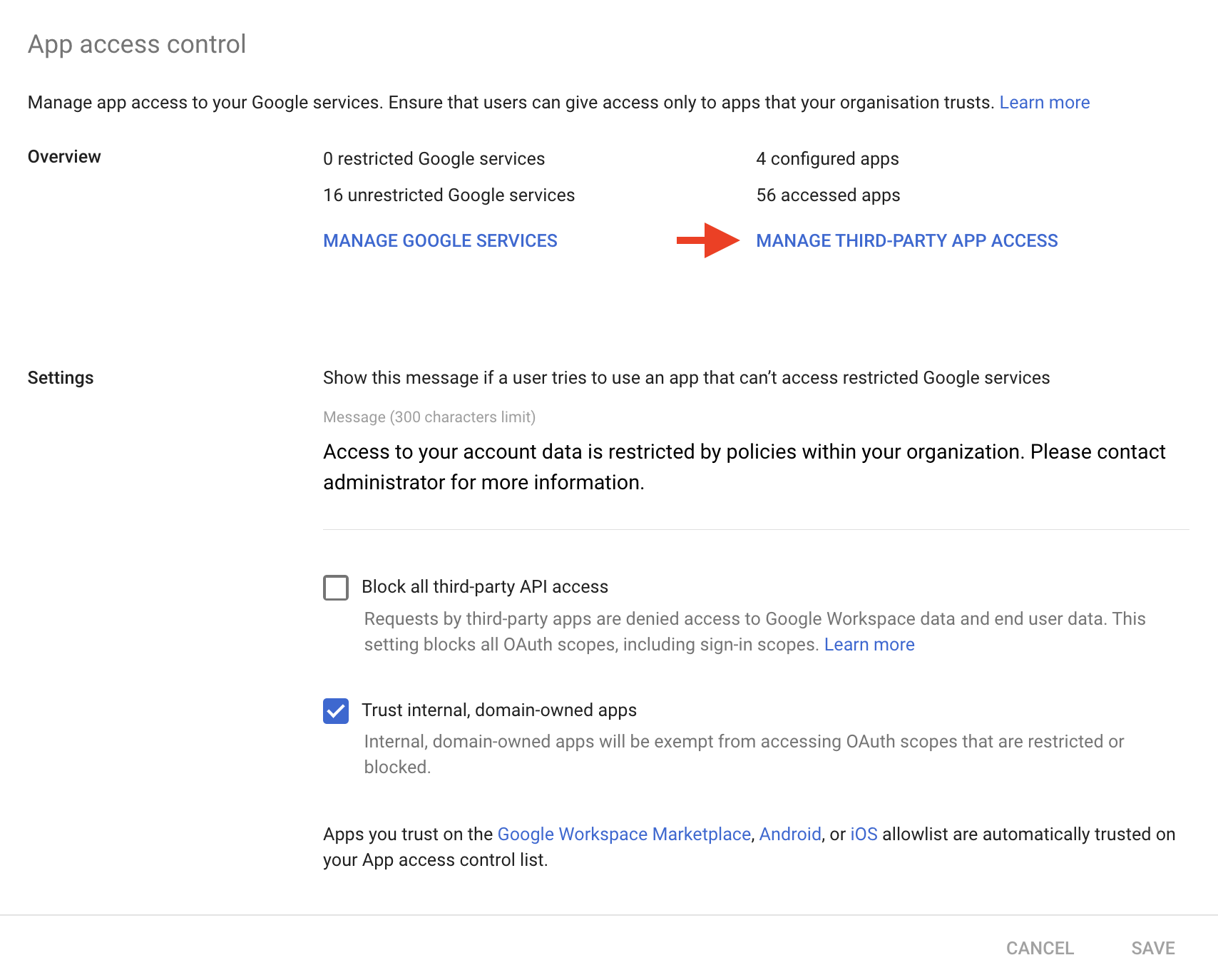Click the Overview section label

pyautogui.click(x=64, y=157)
